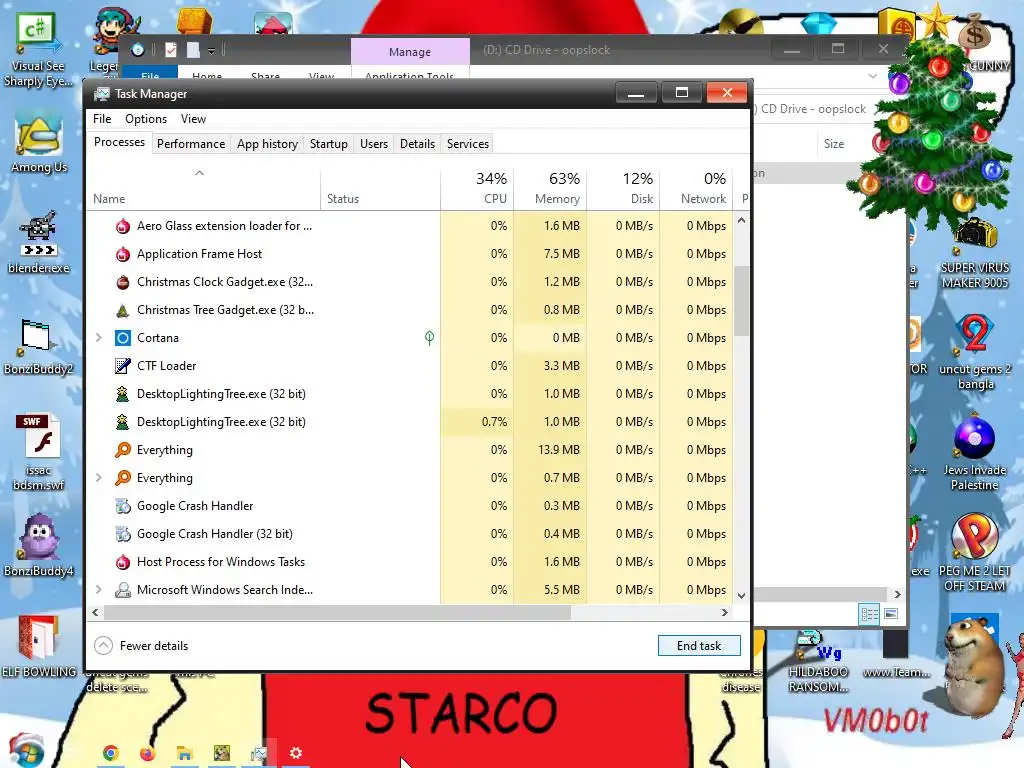Switch to the Startup tab
Screen dimensions: 1024x768
coord(328,144)
